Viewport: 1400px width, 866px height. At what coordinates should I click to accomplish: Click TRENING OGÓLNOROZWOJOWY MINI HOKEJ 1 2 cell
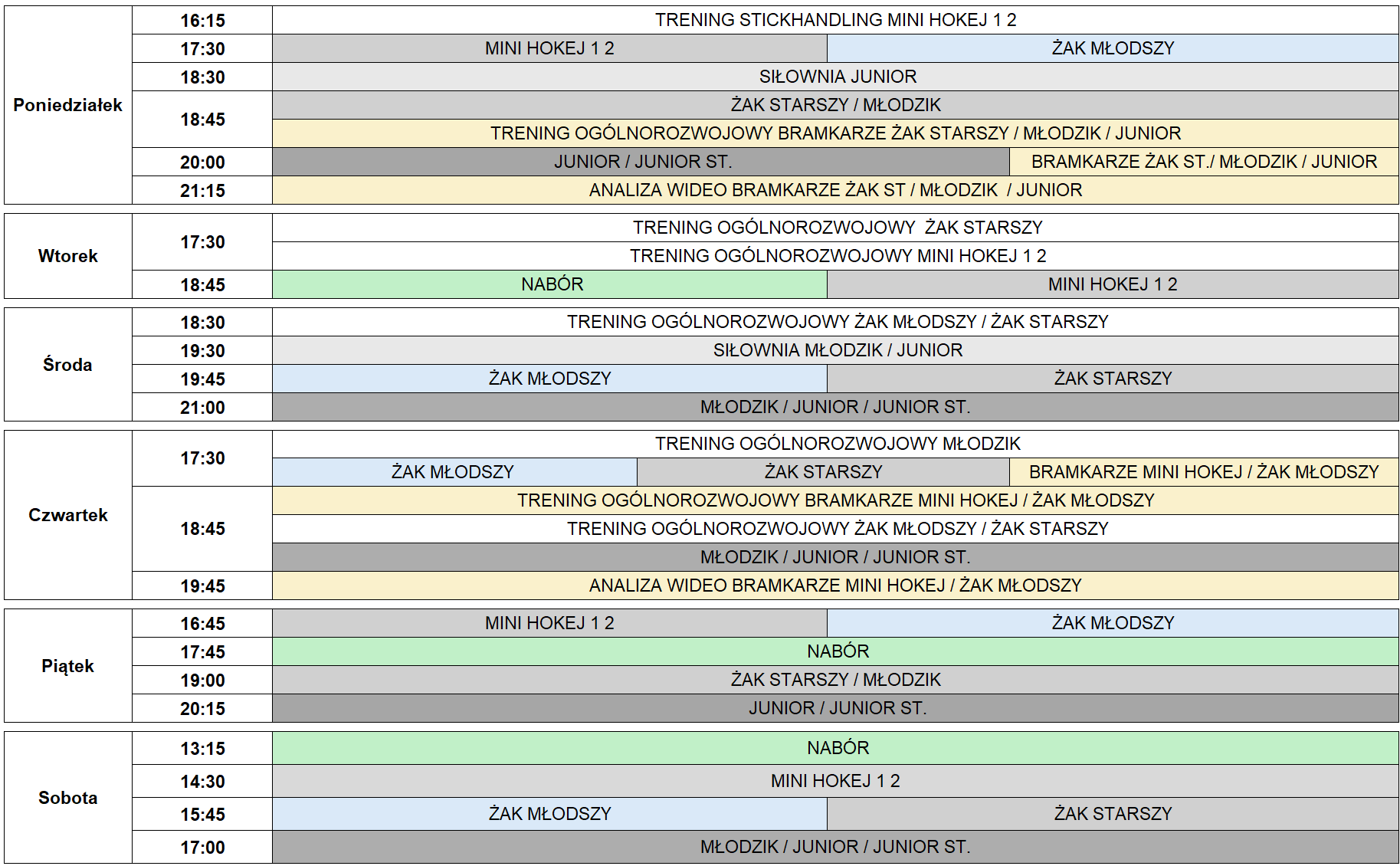(x=835, y=256)
